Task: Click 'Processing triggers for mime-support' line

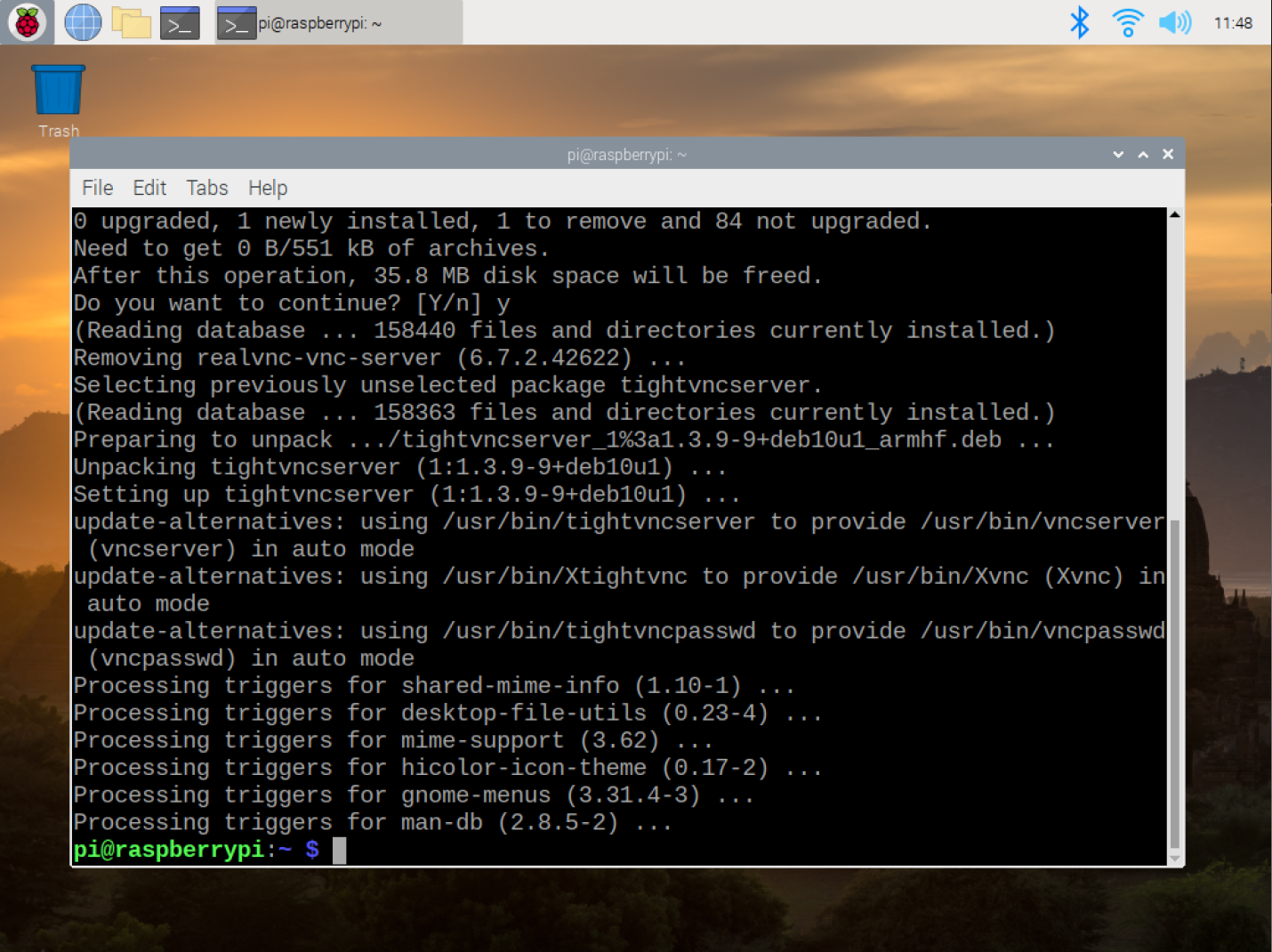Action: click(x=393, y=740)
